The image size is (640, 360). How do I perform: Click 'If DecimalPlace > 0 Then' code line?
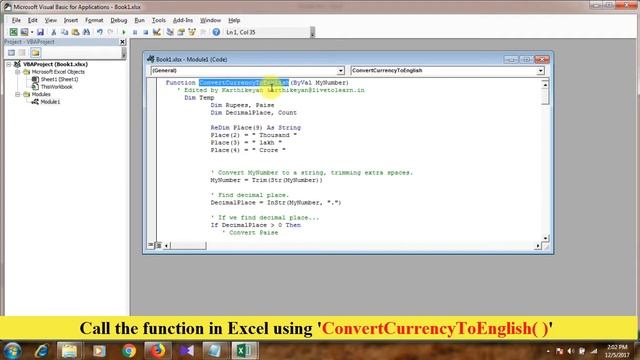256,225
